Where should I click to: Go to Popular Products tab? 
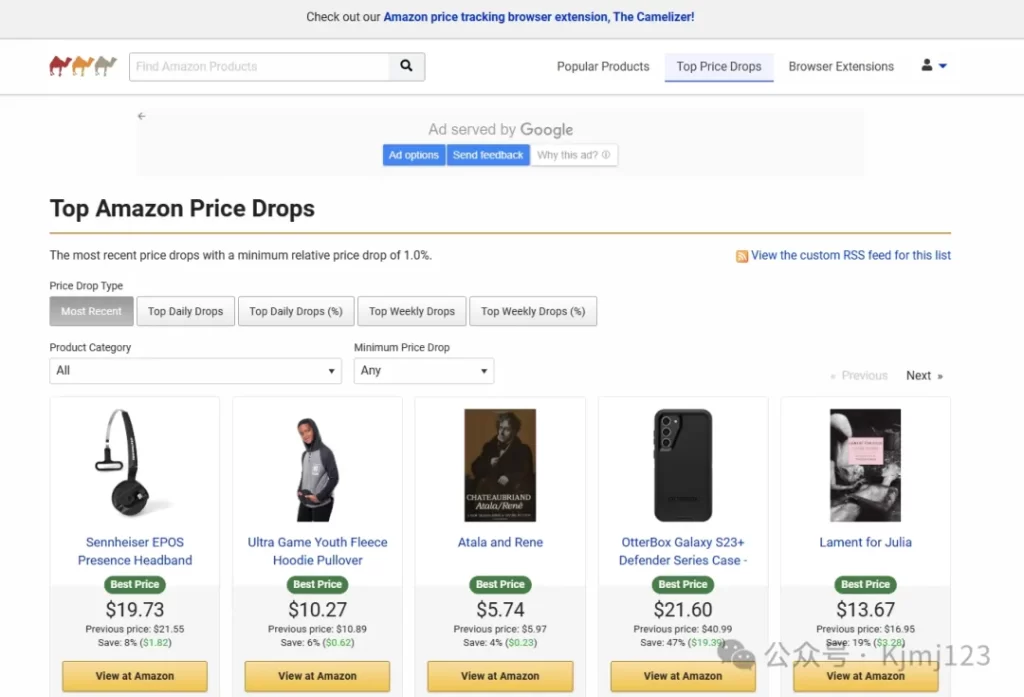point(603,67)
